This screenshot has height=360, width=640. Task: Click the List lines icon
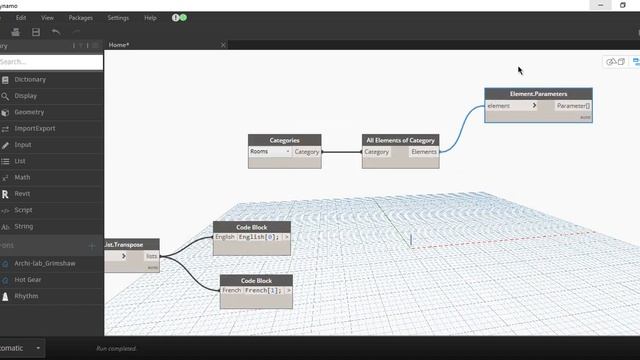point(5,162)
